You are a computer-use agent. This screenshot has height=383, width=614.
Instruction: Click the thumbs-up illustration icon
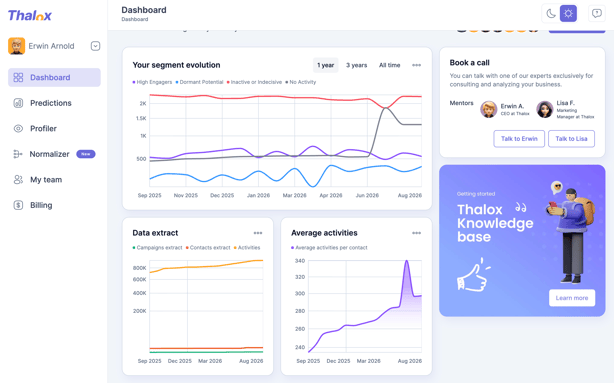click(x=473, y=275)
